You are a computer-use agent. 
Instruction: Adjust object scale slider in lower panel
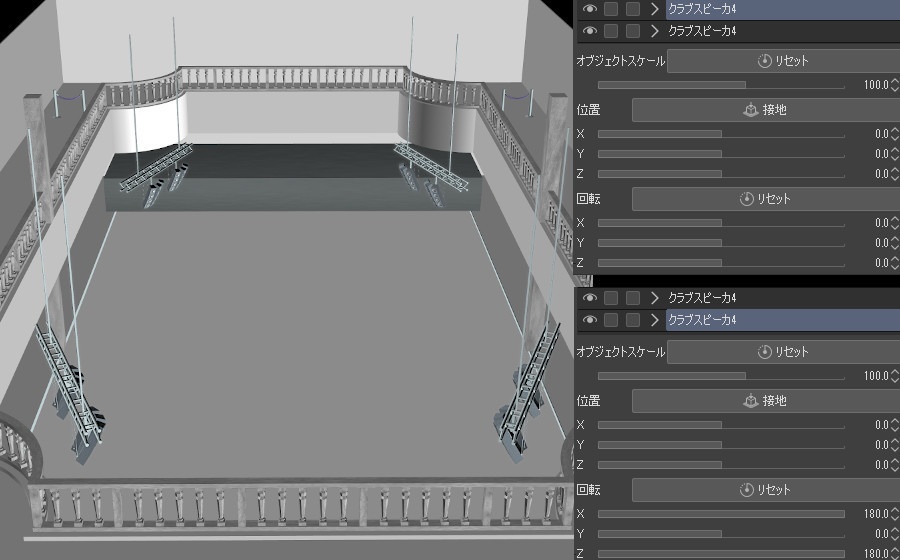coord(721,376)
